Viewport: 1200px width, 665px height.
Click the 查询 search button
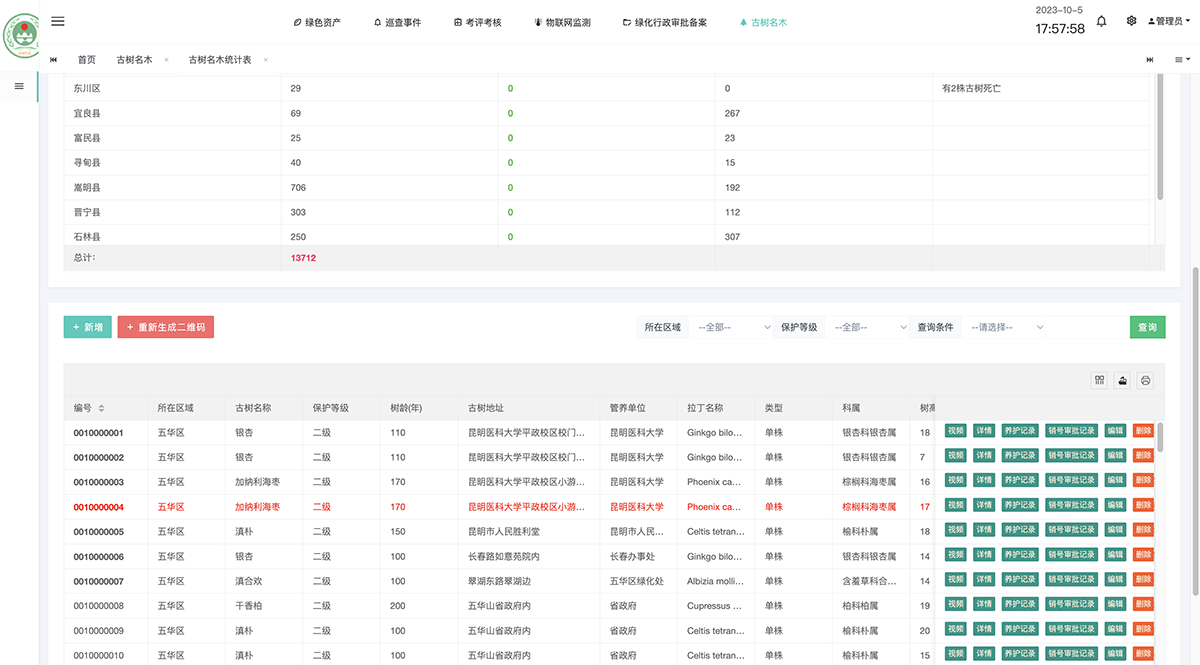[1147, 327]
